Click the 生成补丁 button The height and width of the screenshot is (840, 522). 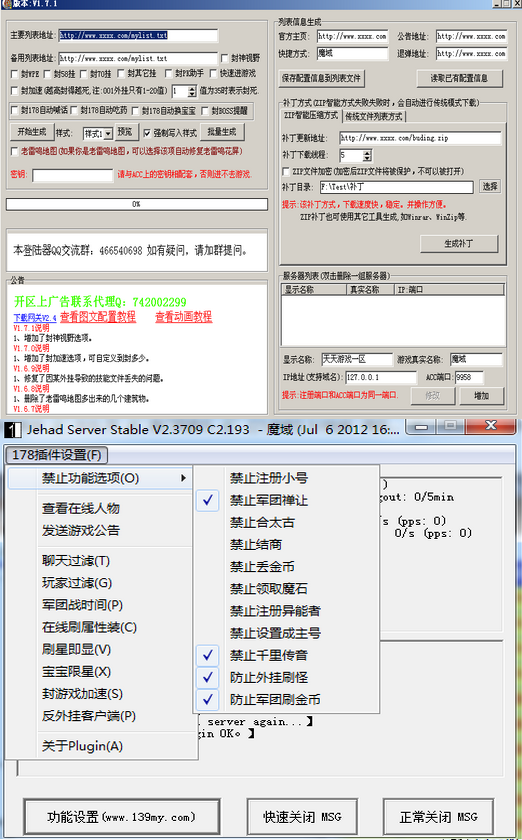[459, 243]
